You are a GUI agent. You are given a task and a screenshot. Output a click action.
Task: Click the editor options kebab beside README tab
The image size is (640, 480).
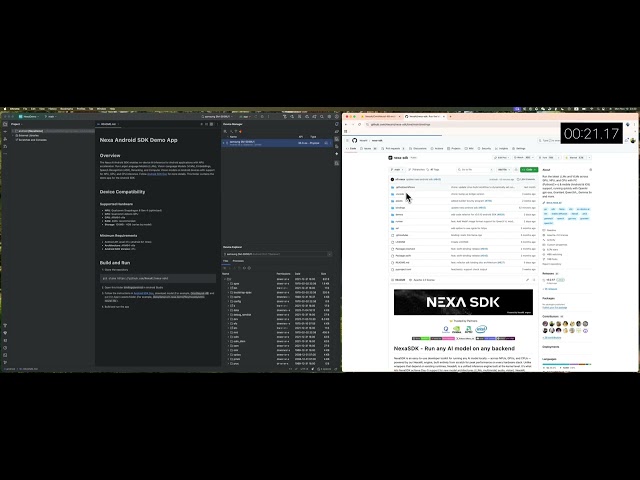click(x=216, y=124)
